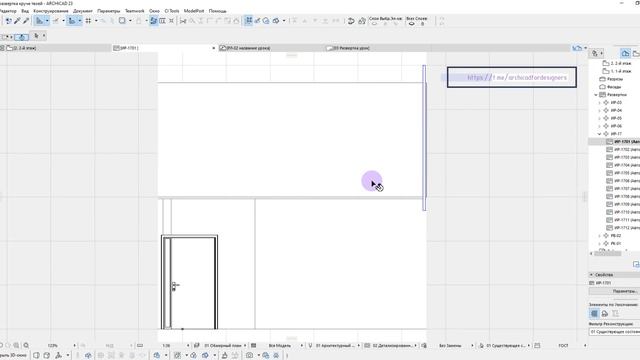Click the split scissors tool icon
Viewport: 640px width, 360px height.
pyautogui.click(x=183, y=20)
